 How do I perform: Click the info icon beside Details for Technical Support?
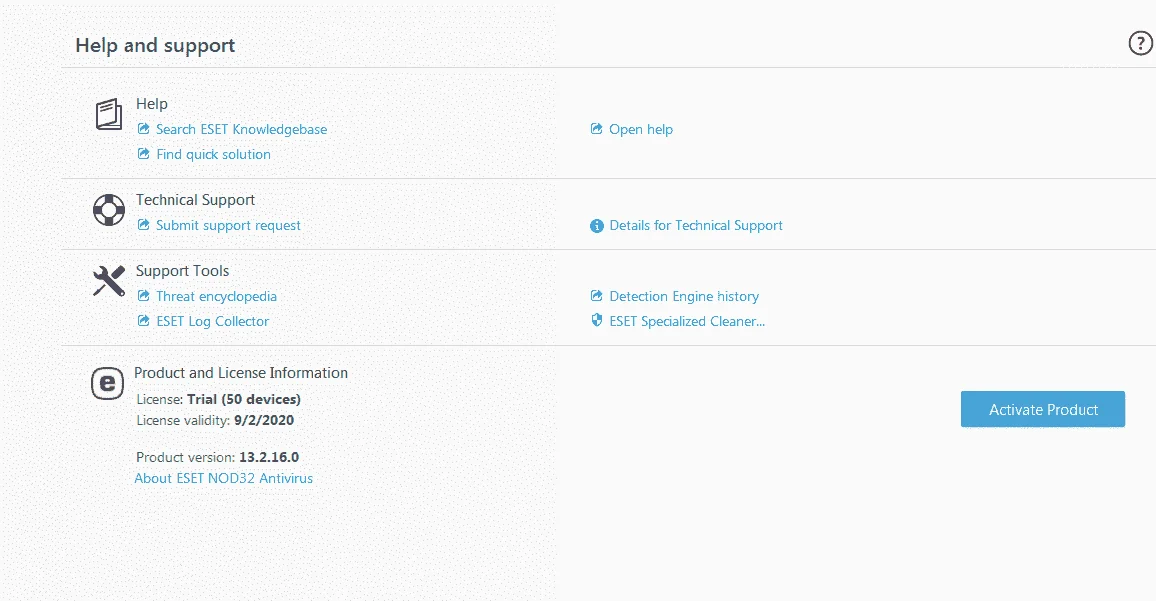pyautogui.click(x=596, y=226)
